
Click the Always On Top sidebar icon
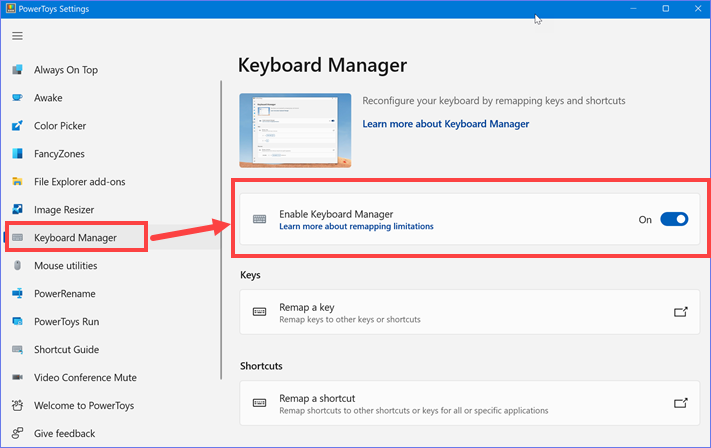pos(16,70)
